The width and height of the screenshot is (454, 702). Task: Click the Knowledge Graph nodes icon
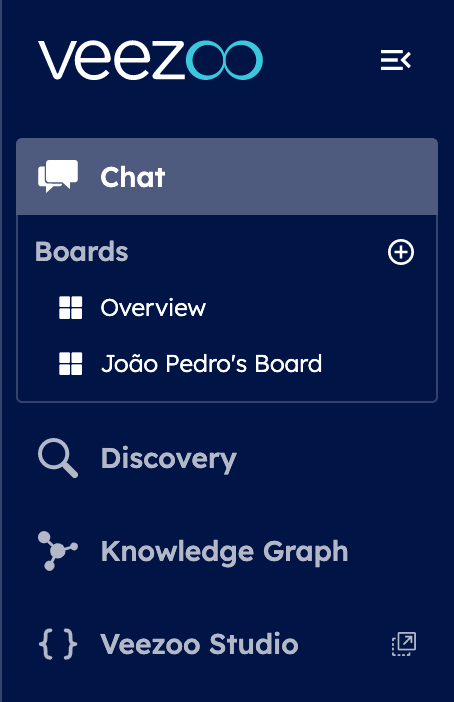(x=57, y=551)
